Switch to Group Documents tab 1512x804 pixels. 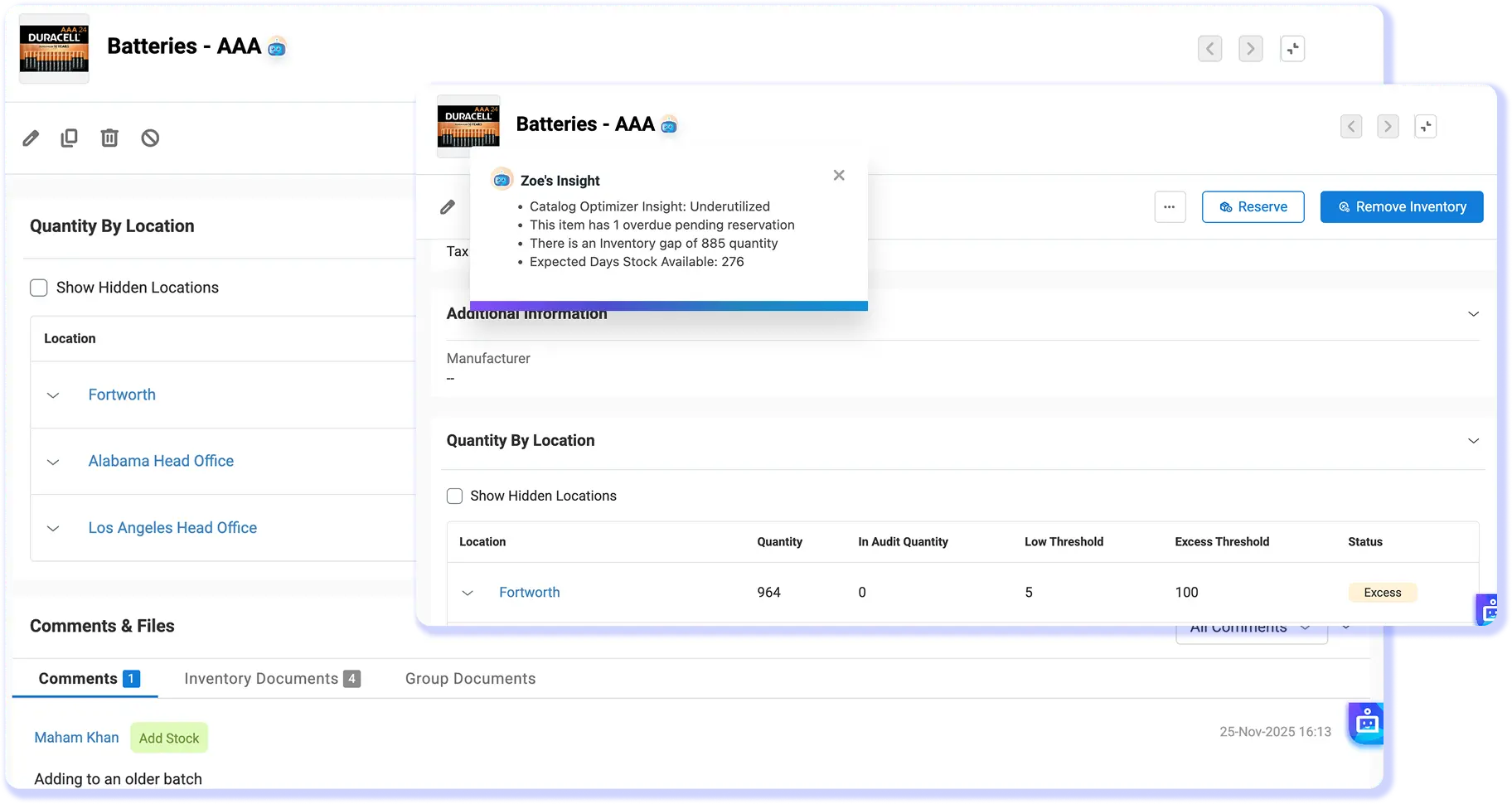(470, 679)
